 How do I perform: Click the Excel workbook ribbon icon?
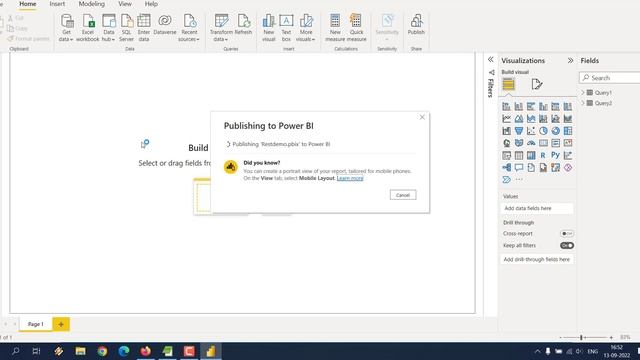[87, 28]
